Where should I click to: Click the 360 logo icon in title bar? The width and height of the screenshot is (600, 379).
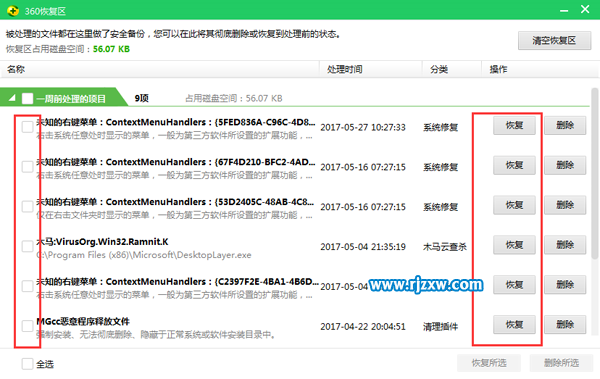click(x=12, y=10)
